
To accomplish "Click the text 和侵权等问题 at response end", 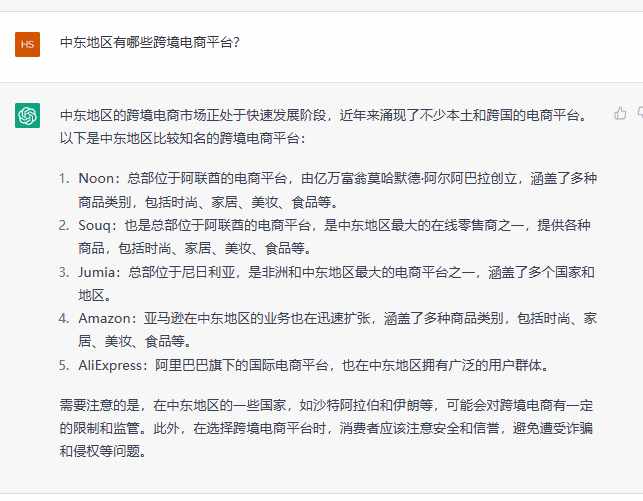I will [103, 451].
